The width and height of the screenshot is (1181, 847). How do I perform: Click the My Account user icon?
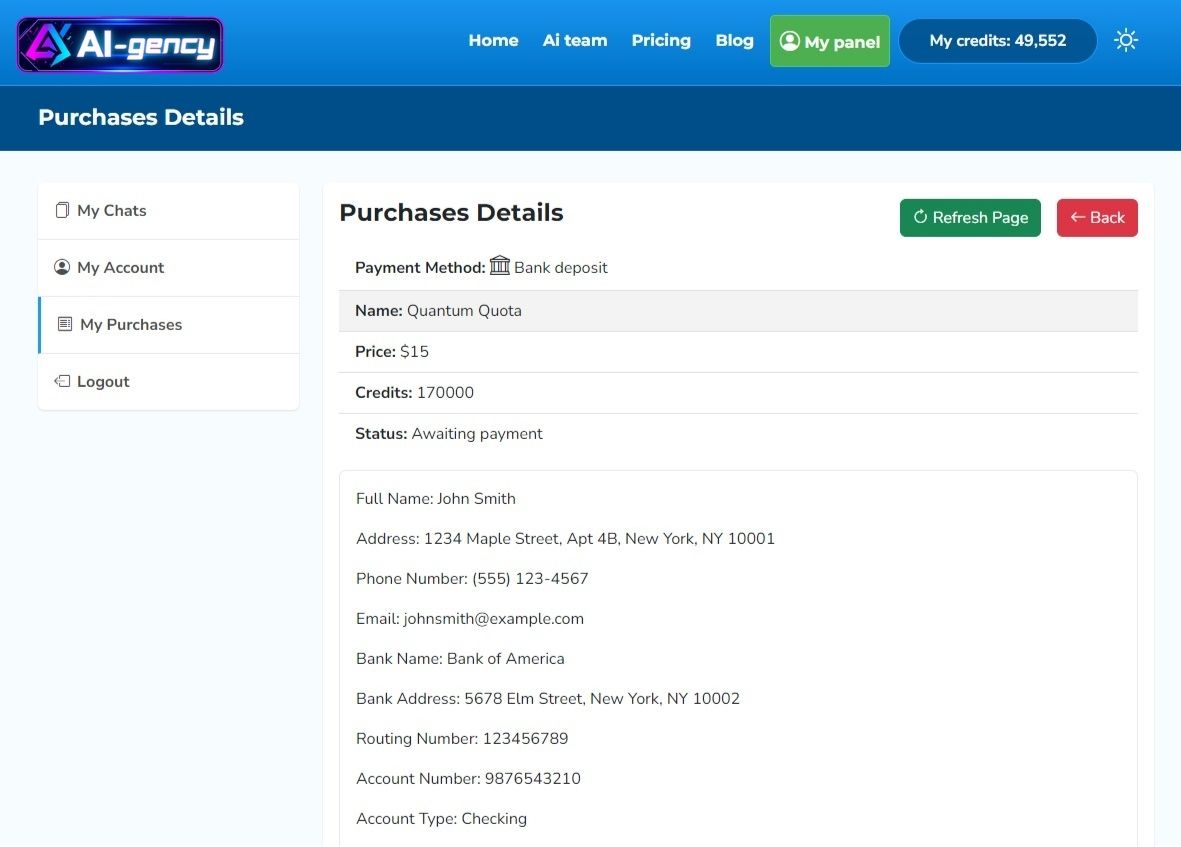(x=62, y=267)
